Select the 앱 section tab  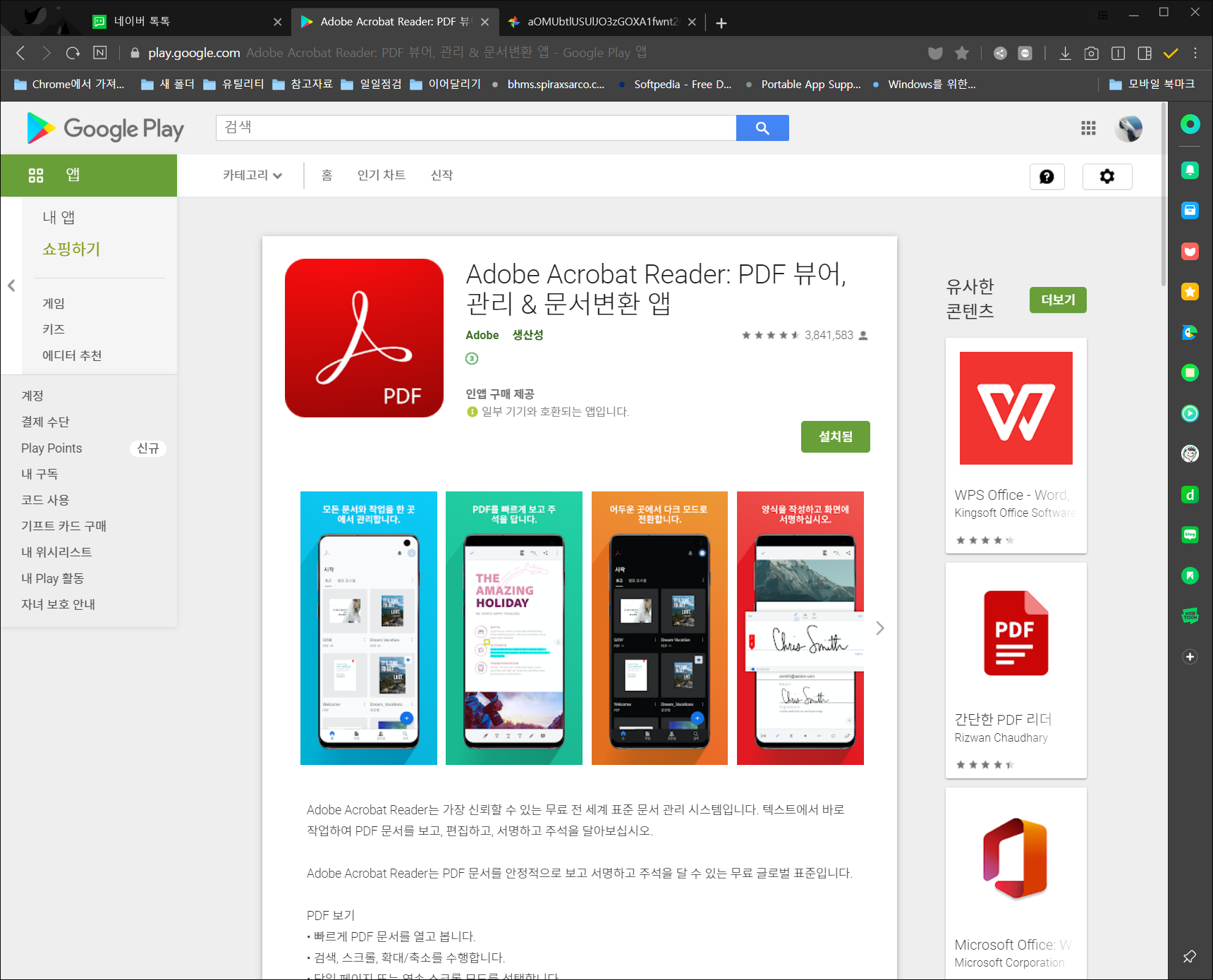[x=89, y=175]
